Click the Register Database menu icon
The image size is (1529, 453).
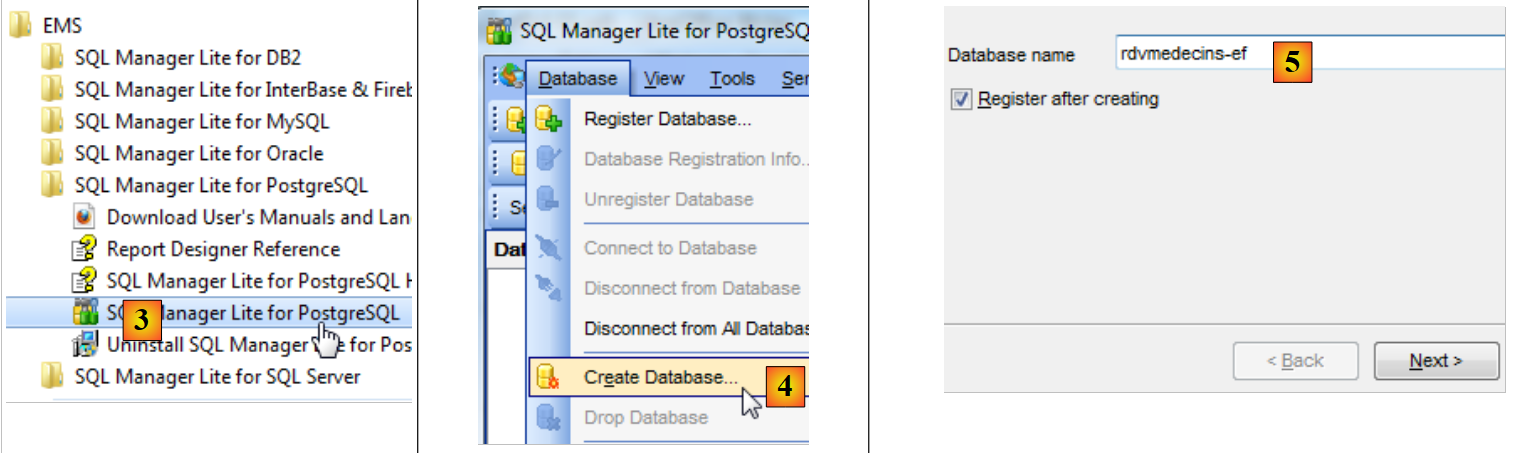tap(549, 120)
